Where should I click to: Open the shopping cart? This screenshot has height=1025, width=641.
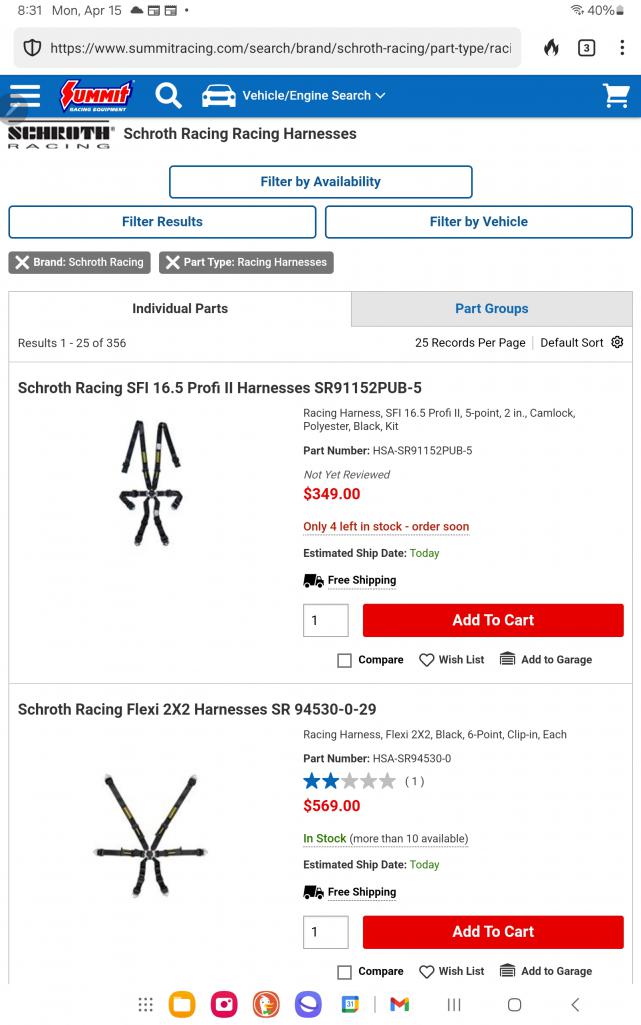pos(616,96)
